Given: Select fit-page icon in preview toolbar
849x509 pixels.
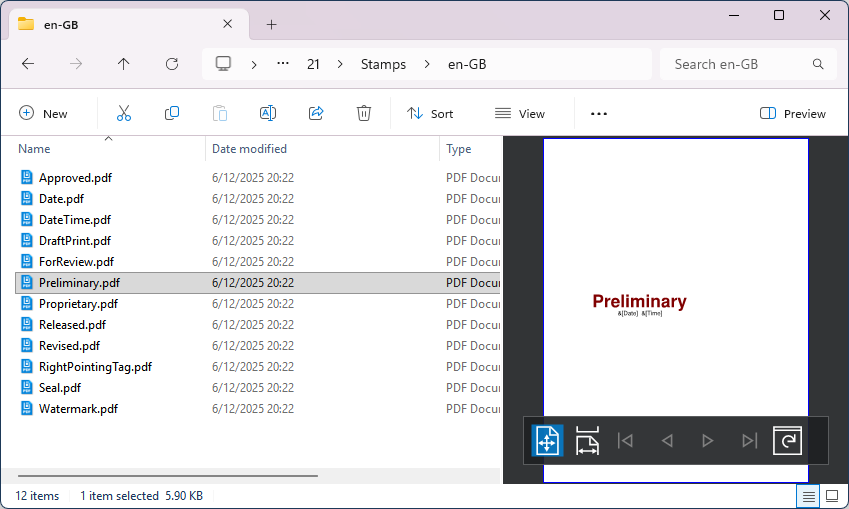Looking at the screenshot, I should pos(547,441).
